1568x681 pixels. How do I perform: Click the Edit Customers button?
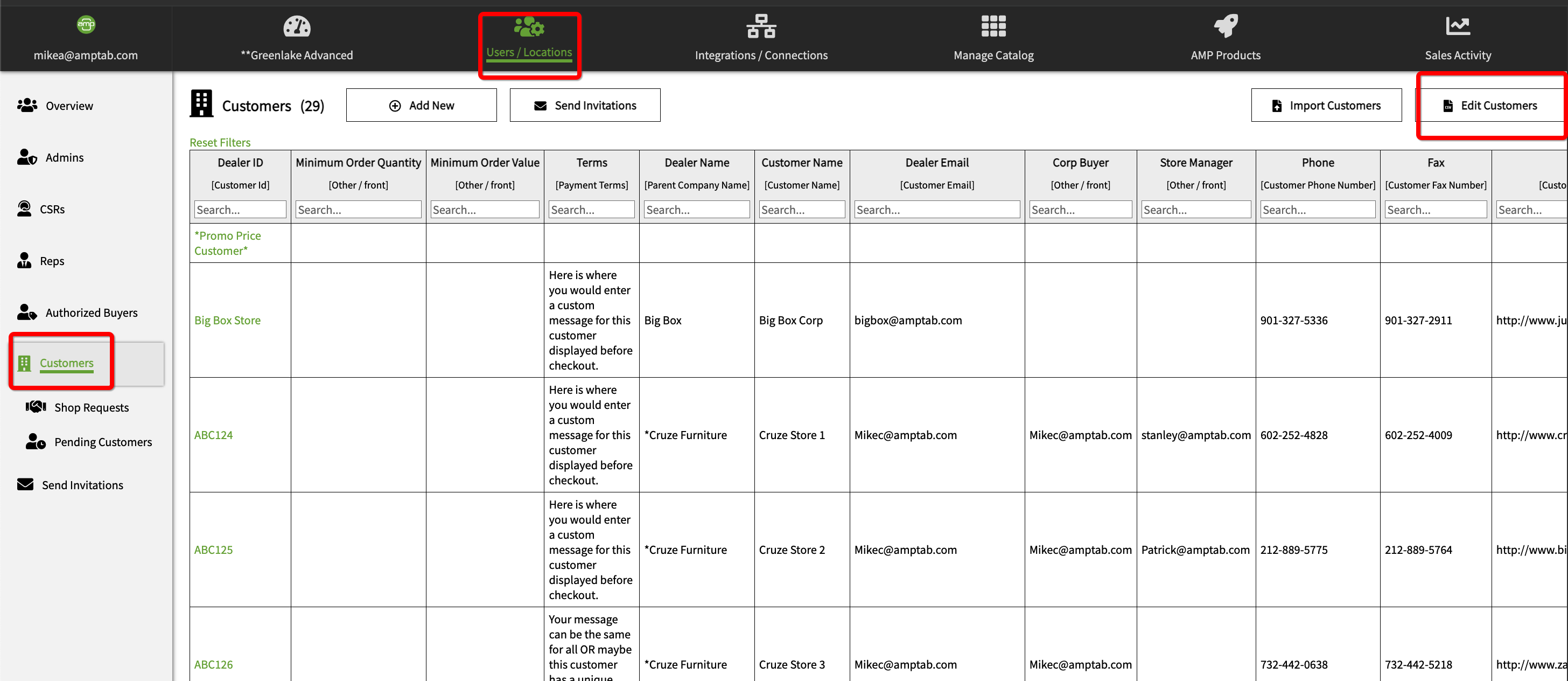pos(1489,106)
